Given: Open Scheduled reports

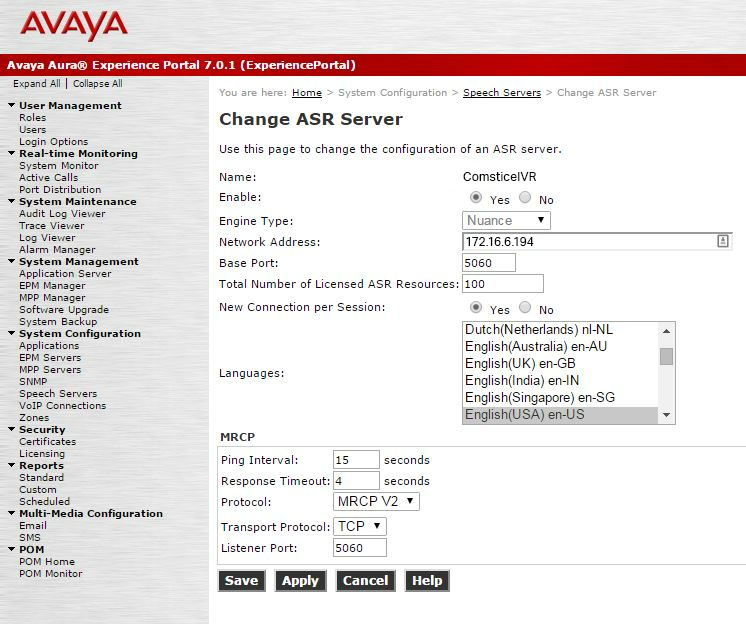Looking at the screenshot, I should (x=44, y=501).
